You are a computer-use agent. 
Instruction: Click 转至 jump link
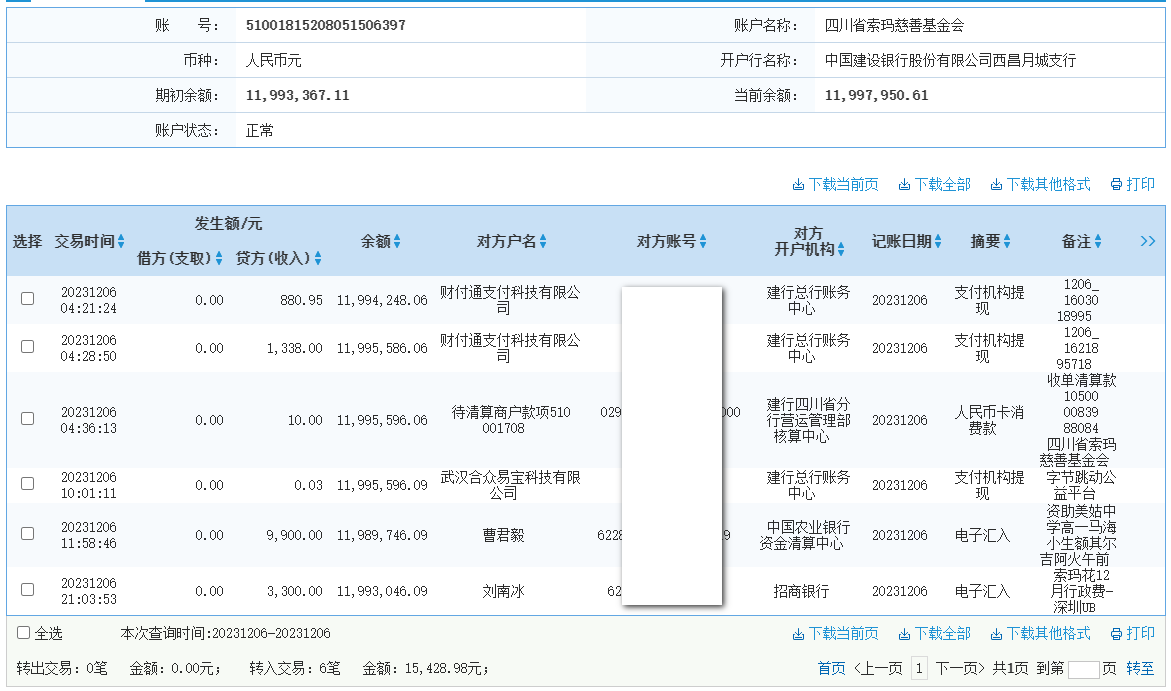[1140, 668]
